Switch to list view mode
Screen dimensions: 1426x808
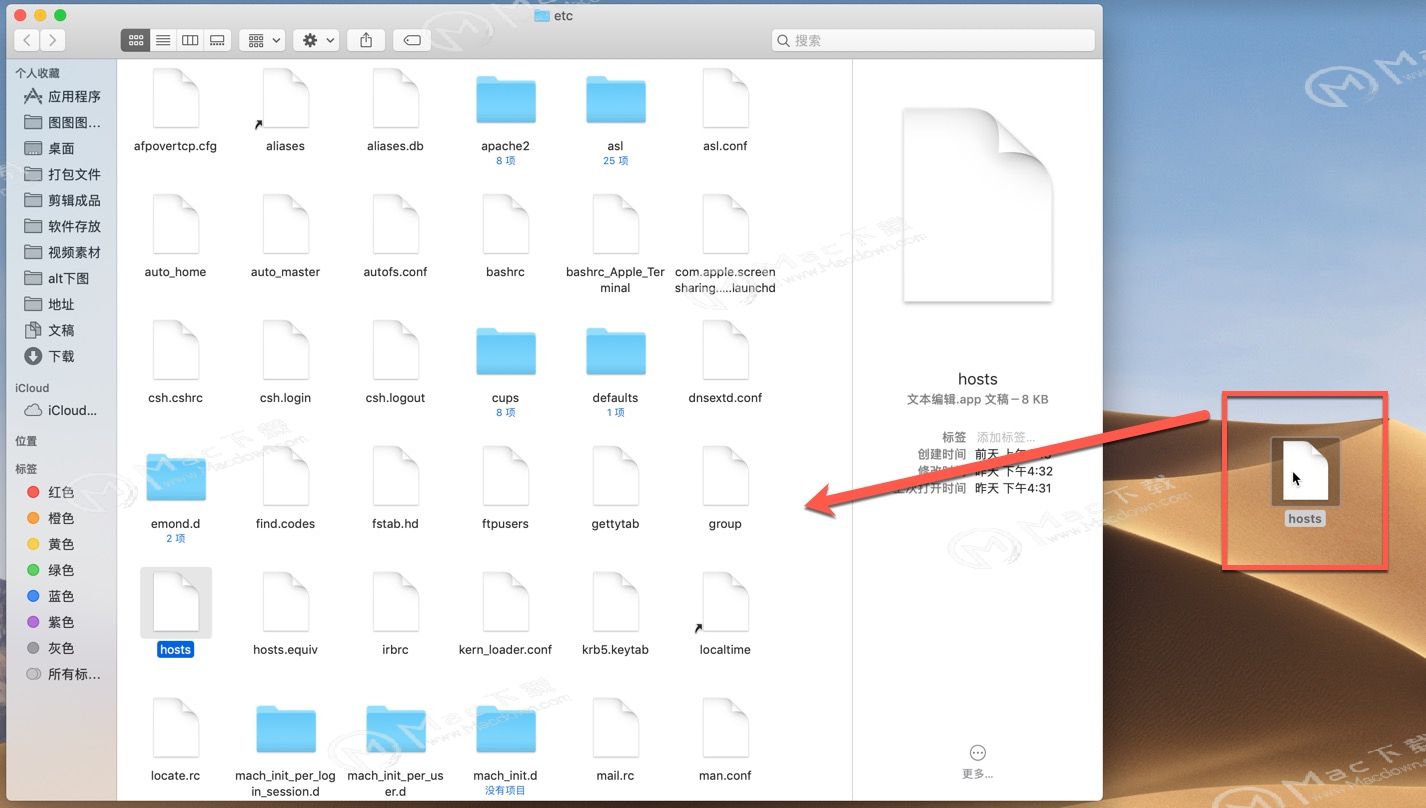tap(162, 40)
